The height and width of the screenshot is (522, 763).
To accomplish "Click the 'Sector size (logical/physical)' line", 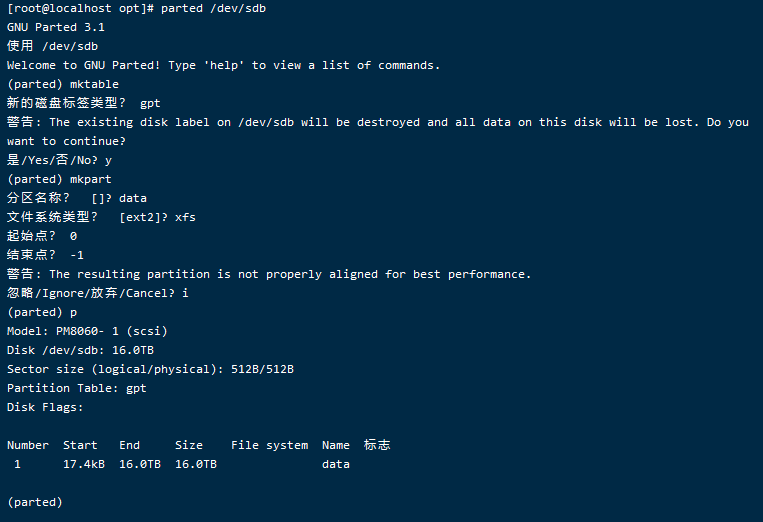I will pyautogui.click(x=150, y=369).
